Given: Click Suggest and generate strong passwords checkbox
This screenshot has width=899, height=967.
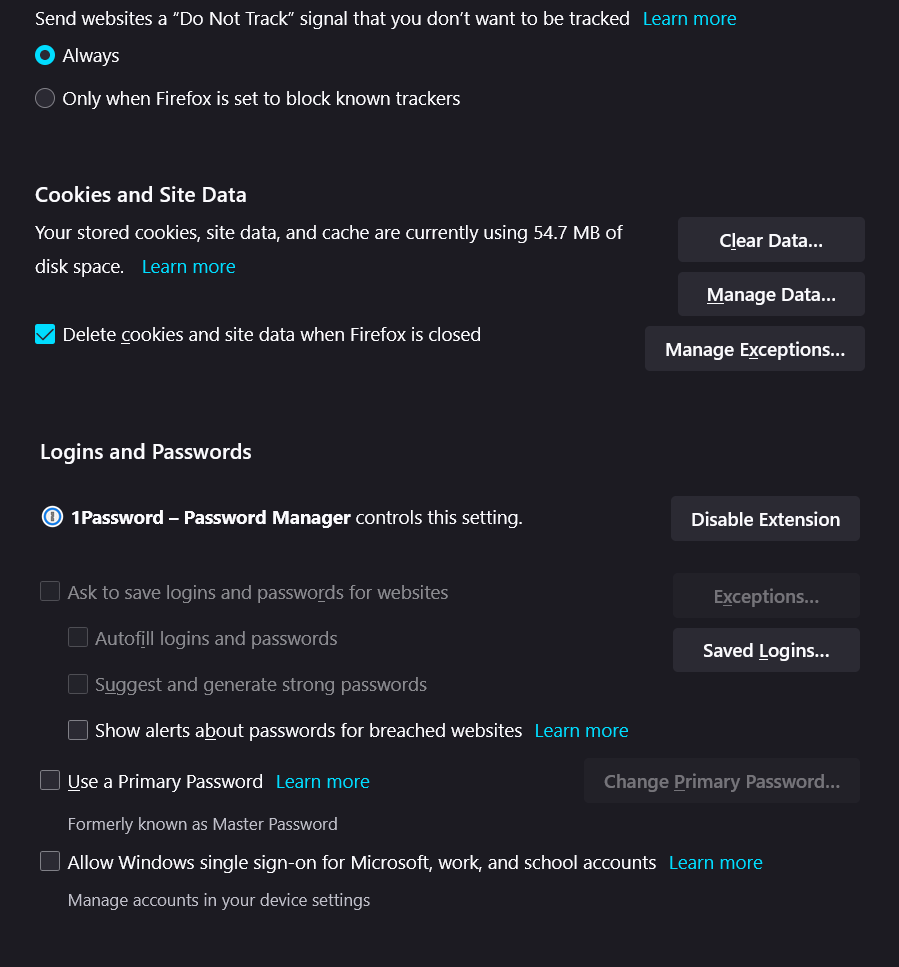Looking at the screenshot, I should 78,684.
